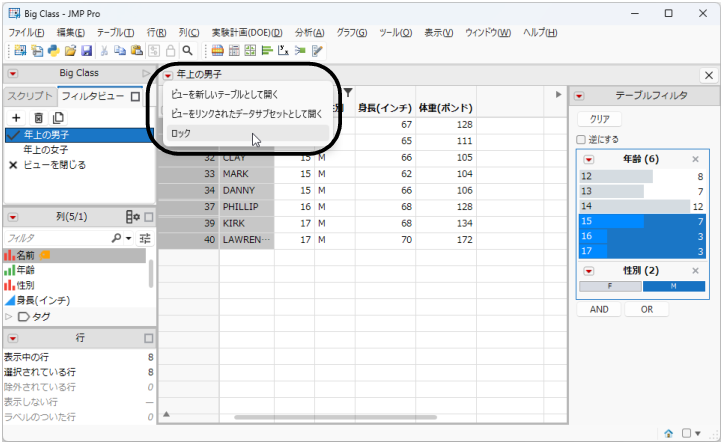Select ビューを閉じる in filter view list
The height and width of the screenshot is (444, 723).
click(54, 165)
